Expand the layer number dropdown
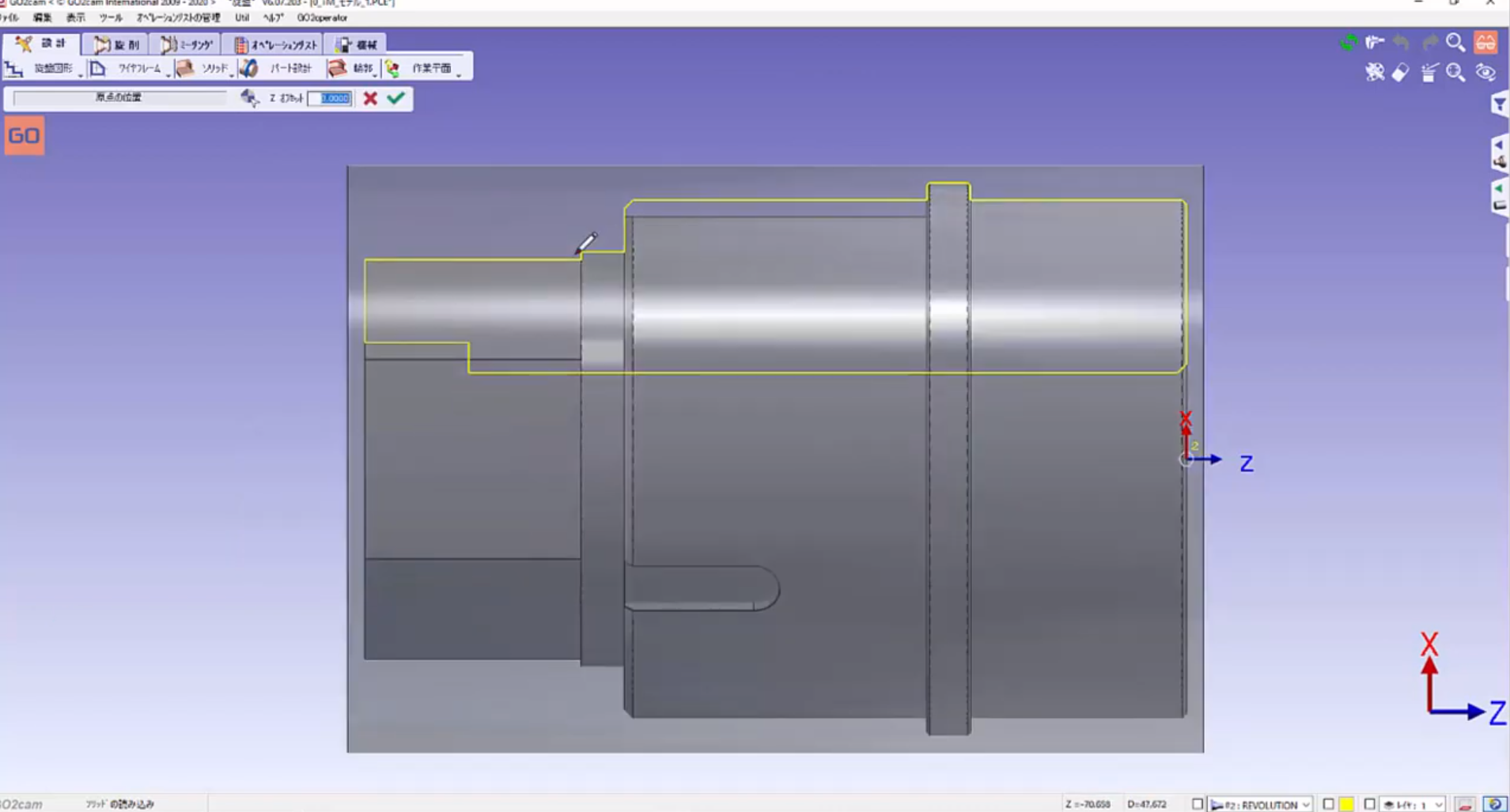 coord(1438,804)
